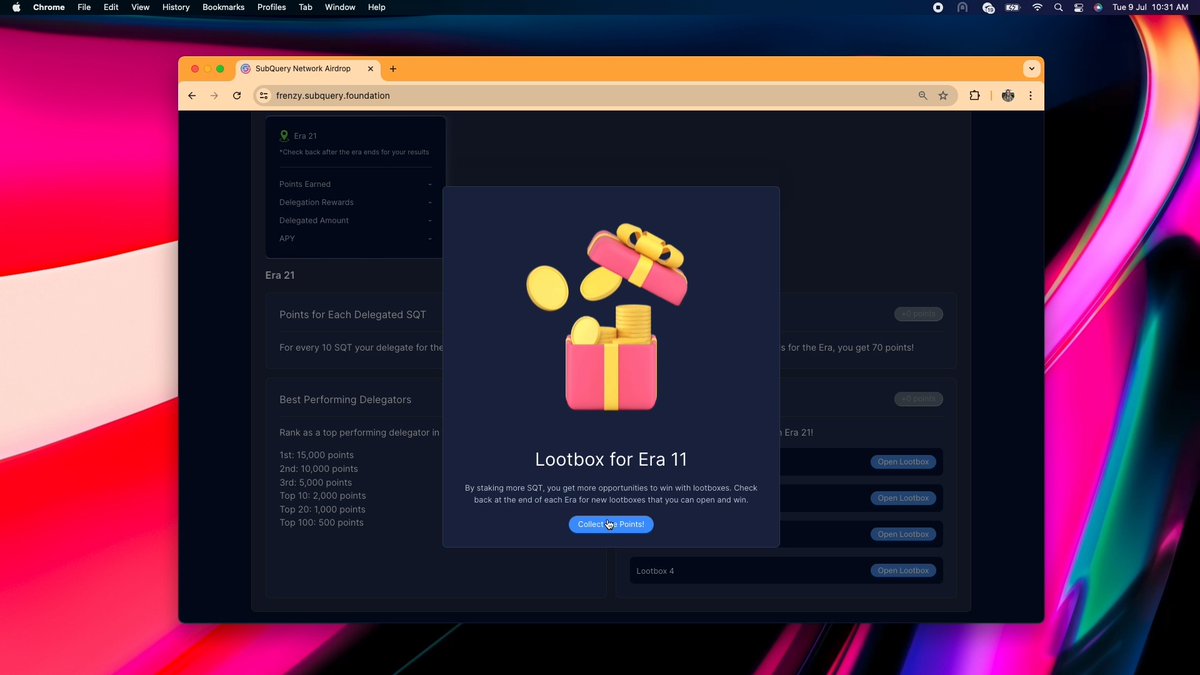
Task: Click the Top 20: 1,000 points line
Action: click(x=322, y=509)
